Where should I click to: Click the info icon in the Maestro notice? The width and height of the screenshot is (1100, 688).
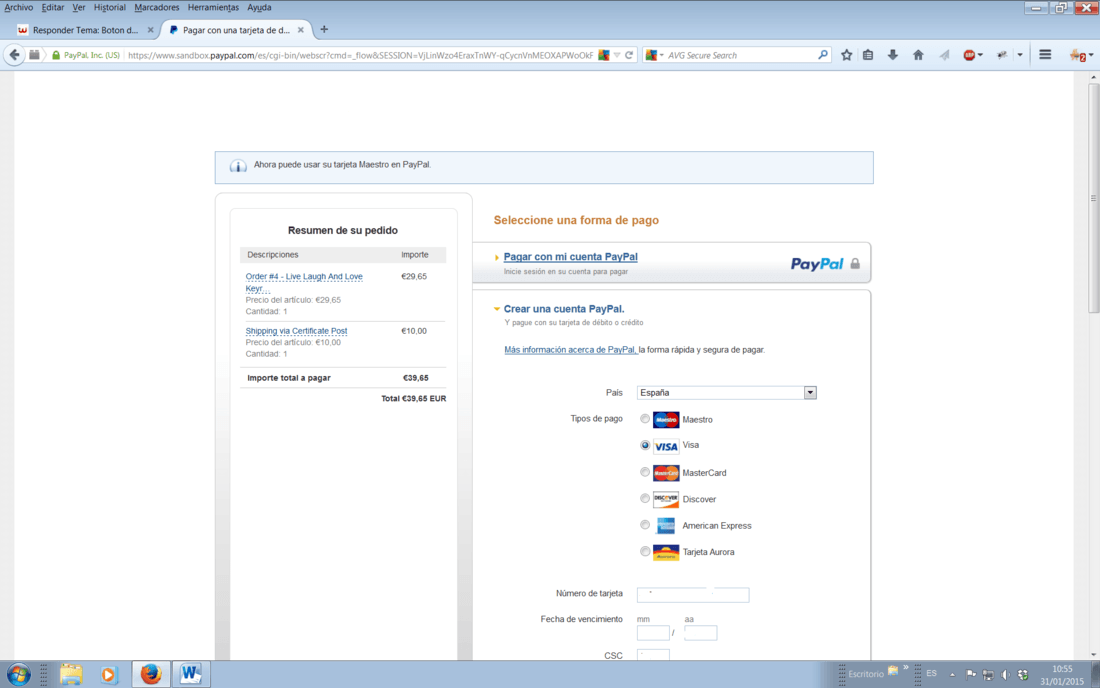pos(238,166)
